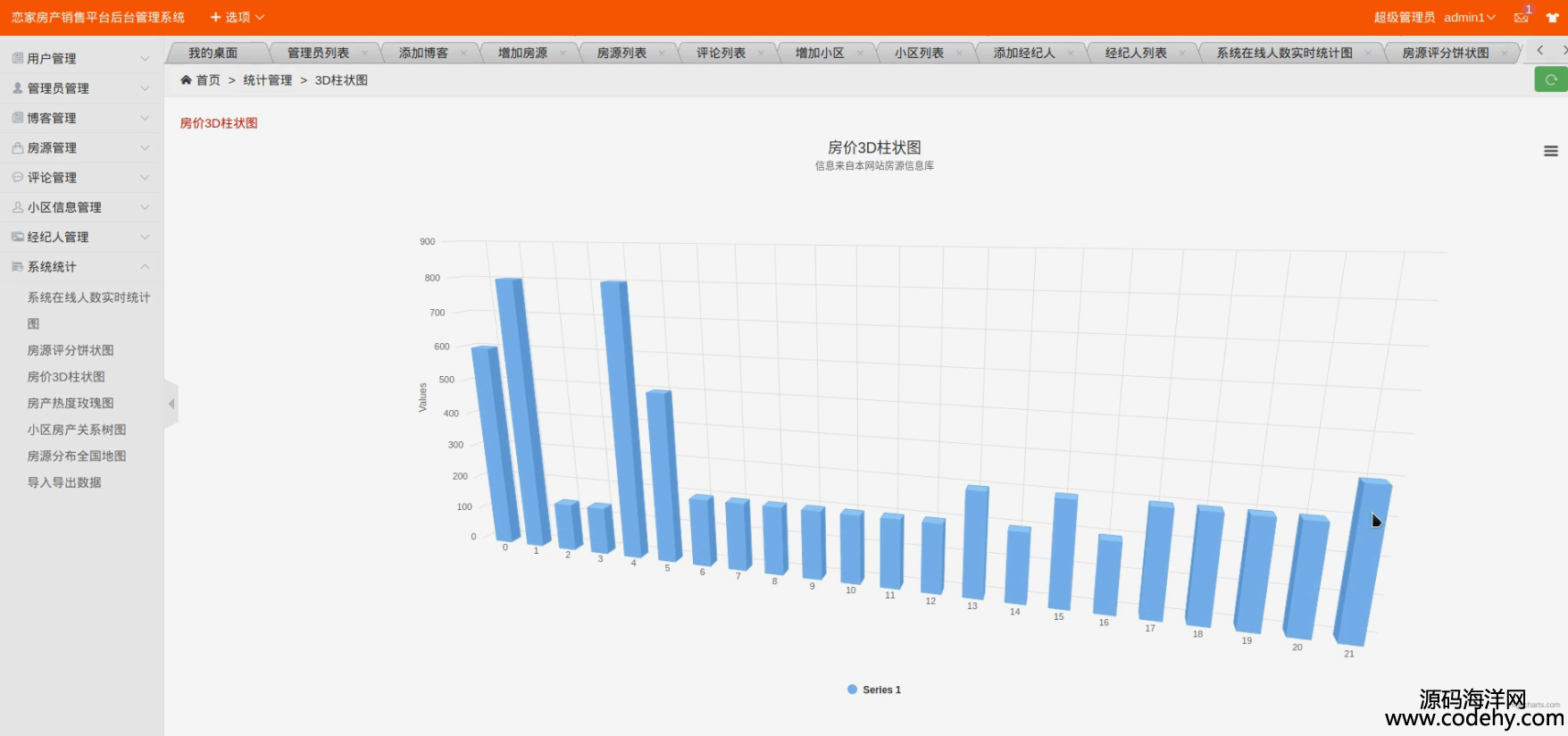Expand the 用户管理 menu

point(81,58)
